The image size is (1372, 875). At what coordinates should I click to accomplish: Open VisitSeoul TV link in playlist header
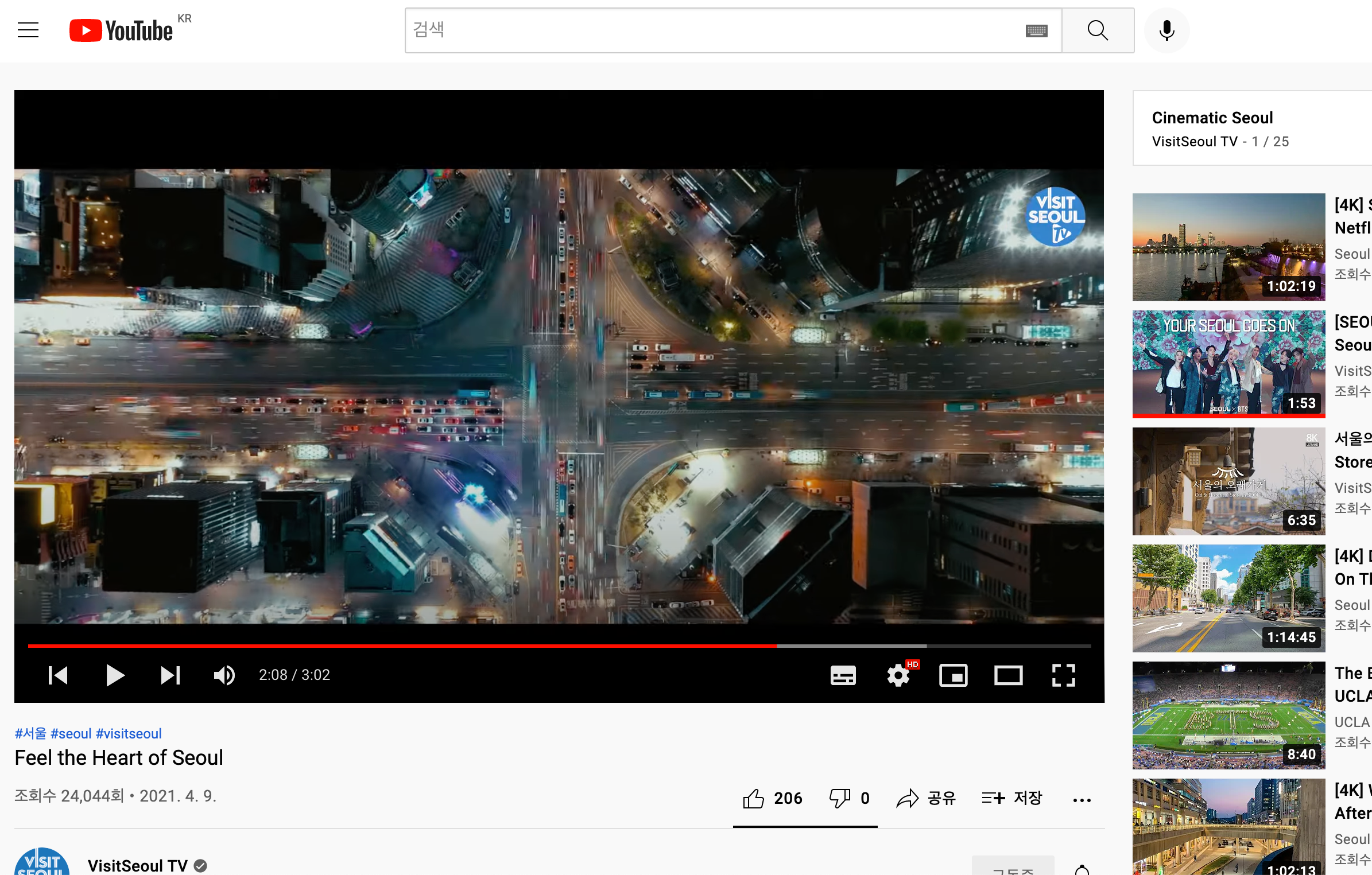pyautogui.click(x=1195, y=142)
